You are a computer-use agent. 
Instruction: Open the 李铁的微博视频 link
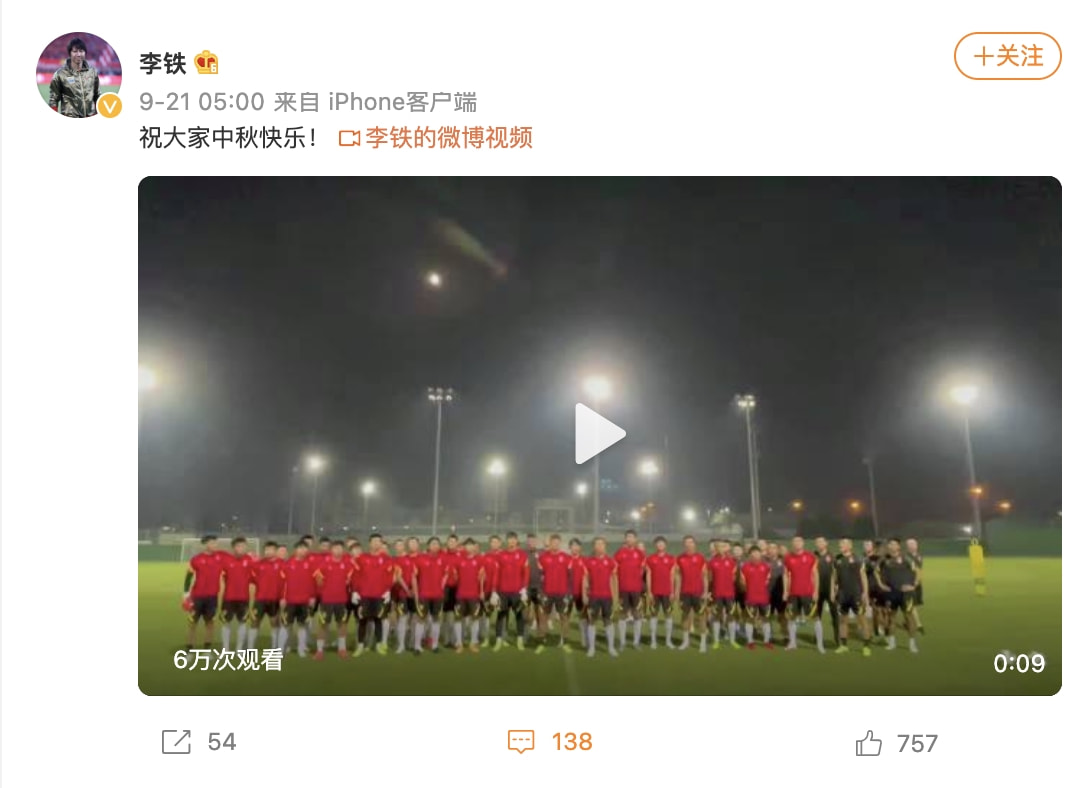tap(449, 137)
